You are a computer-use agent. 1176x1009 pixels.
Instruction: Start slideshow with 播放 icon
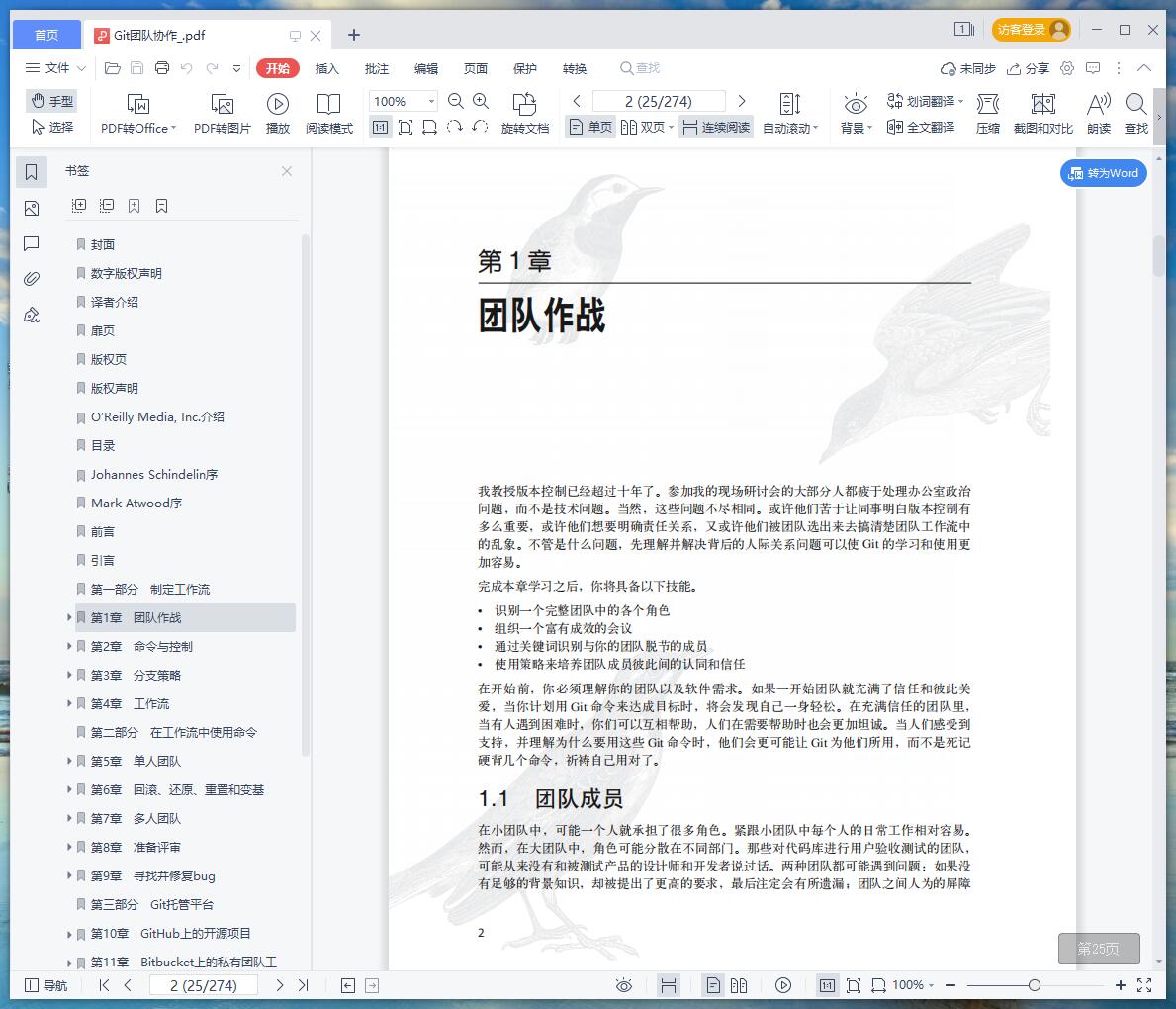(x=278, y=114)
